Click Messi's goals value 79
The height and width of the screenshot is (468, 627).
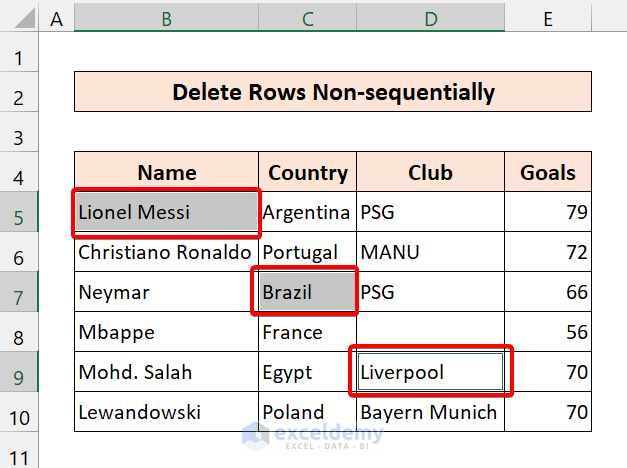pyautogui.click(x=547, y=212)
